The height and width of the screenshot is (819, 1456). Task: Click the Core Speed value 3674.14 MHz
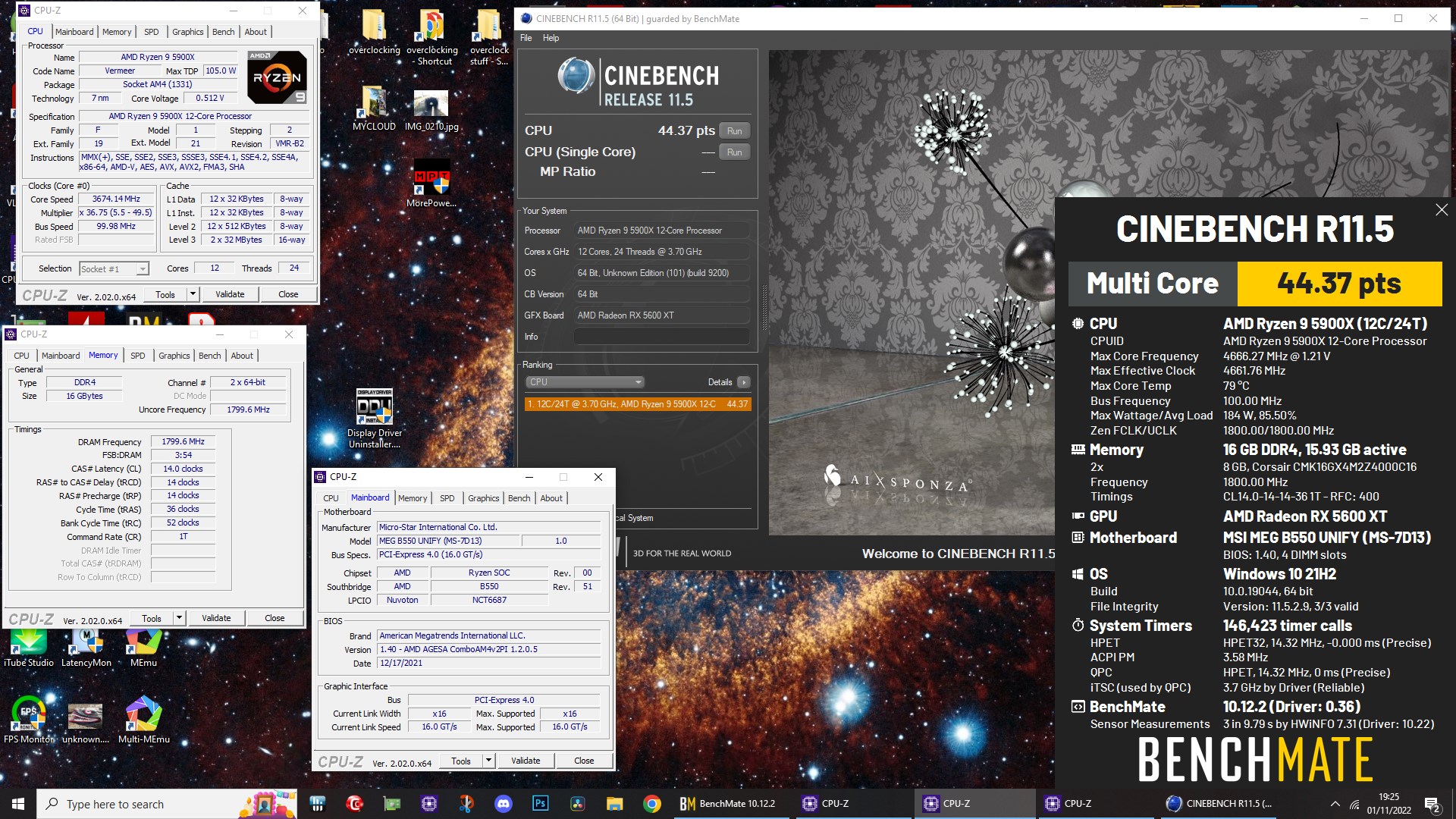[x=116, y=199]
